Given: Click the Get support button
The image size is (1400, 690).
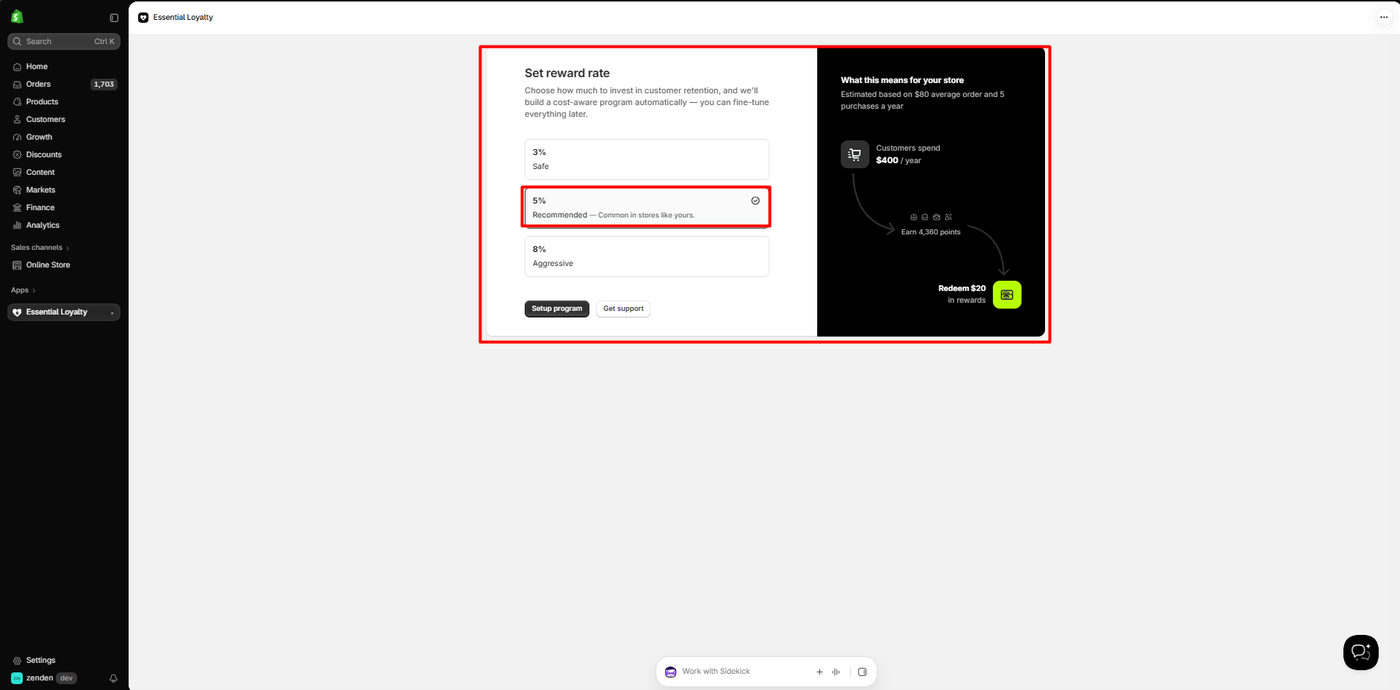Looking at the screenshot, I should click(623, 309).
